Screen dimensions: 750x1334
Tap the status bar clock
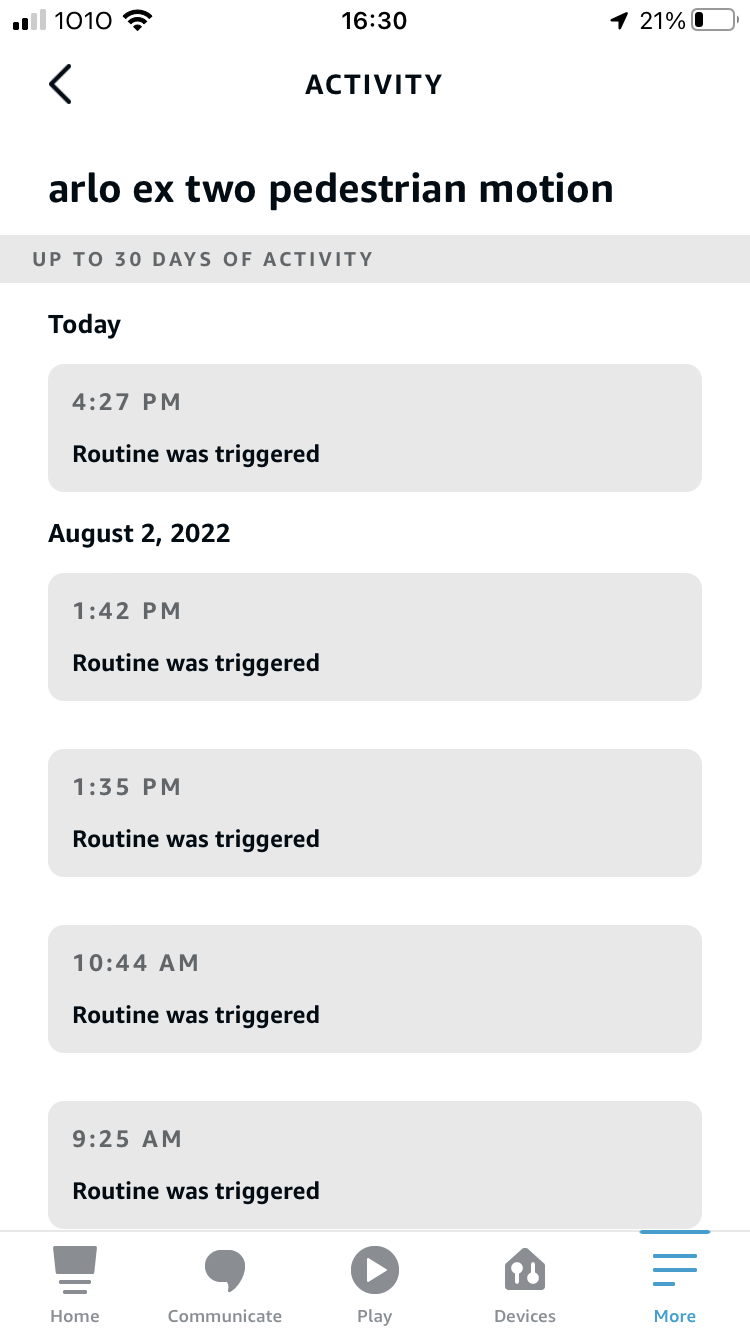[374, 20]
